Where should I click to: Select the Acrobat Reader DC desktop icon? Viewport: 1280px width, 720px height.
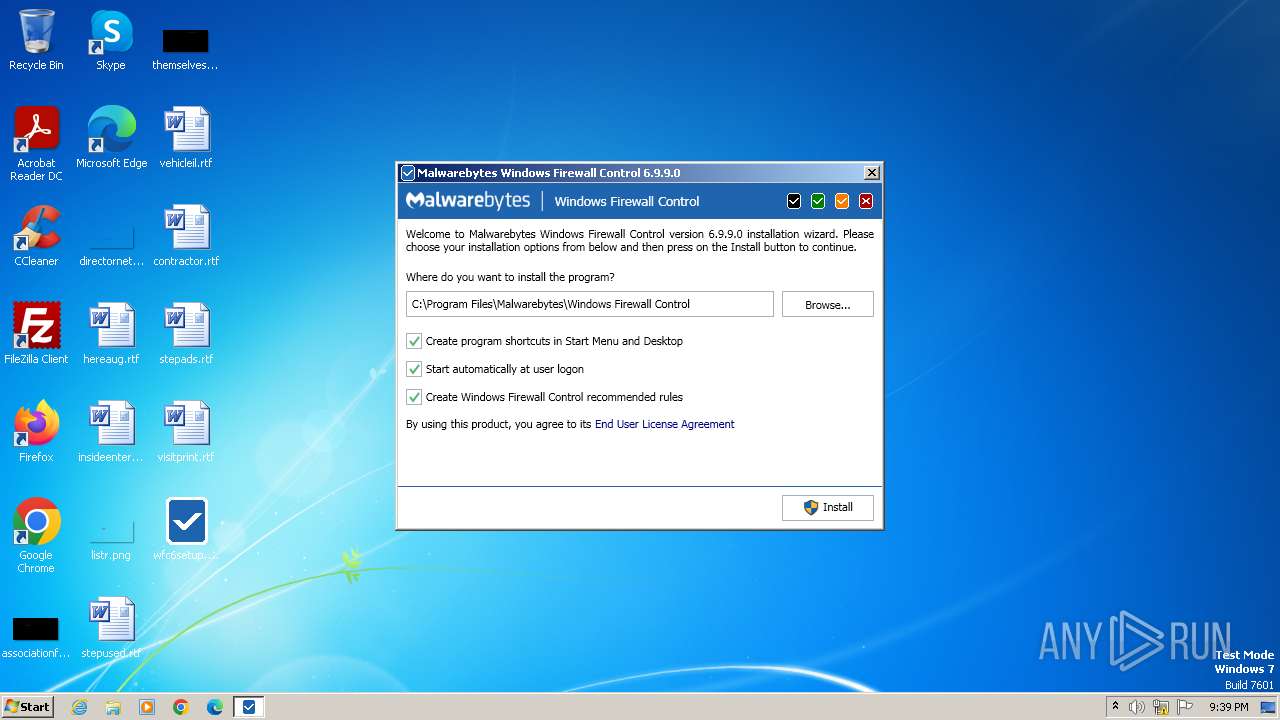36,144
